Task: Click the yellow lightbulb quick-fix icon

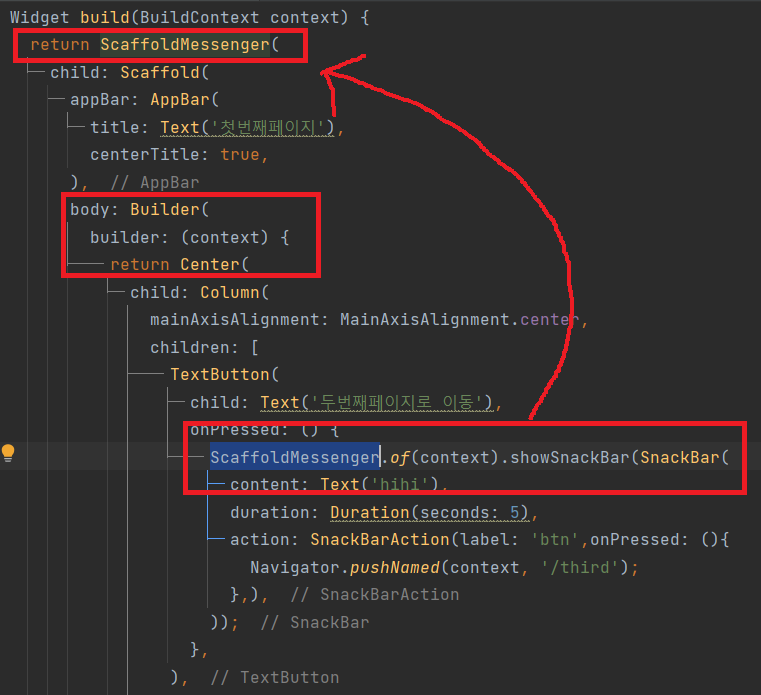Action: tap(8, 453)
